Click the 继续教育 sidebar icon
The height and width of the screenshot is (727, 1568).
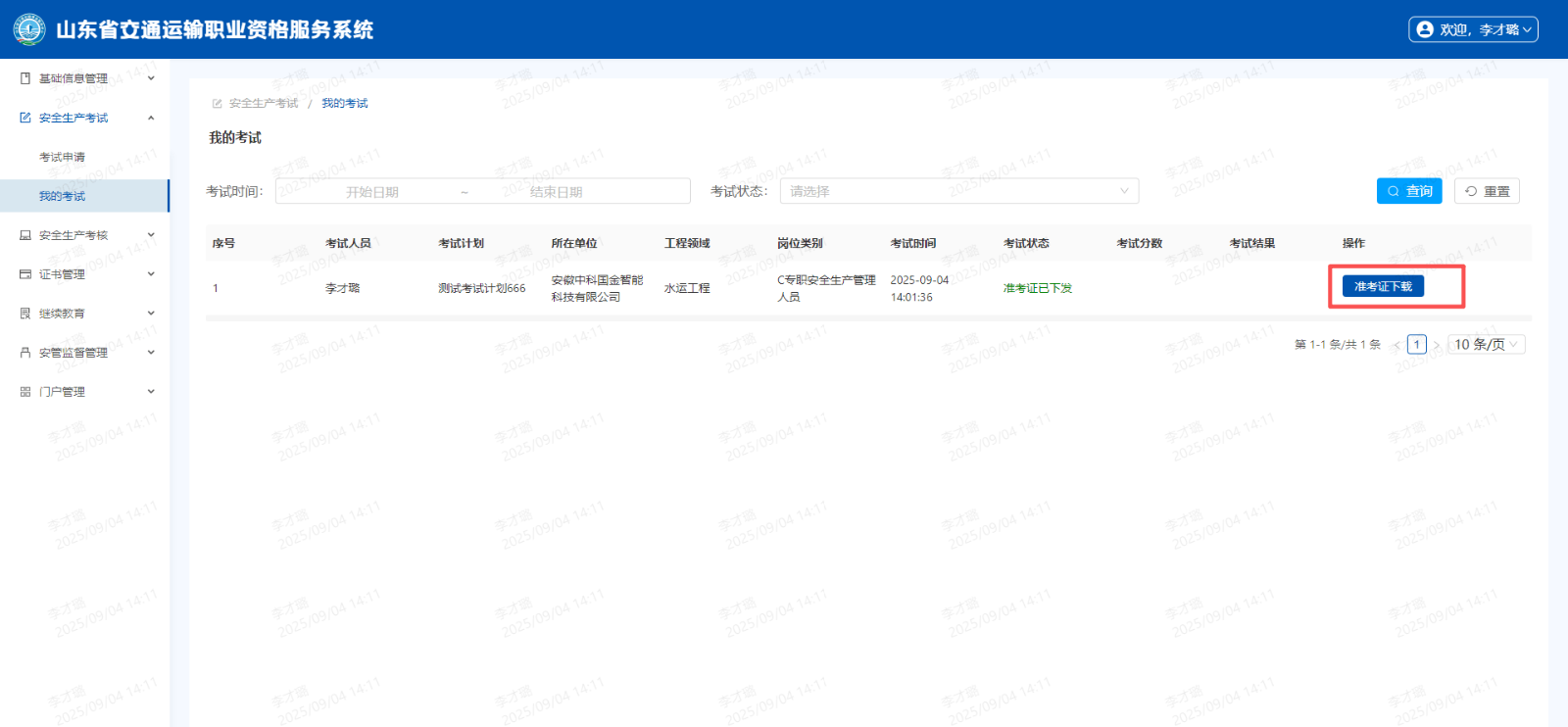point(25,314)
